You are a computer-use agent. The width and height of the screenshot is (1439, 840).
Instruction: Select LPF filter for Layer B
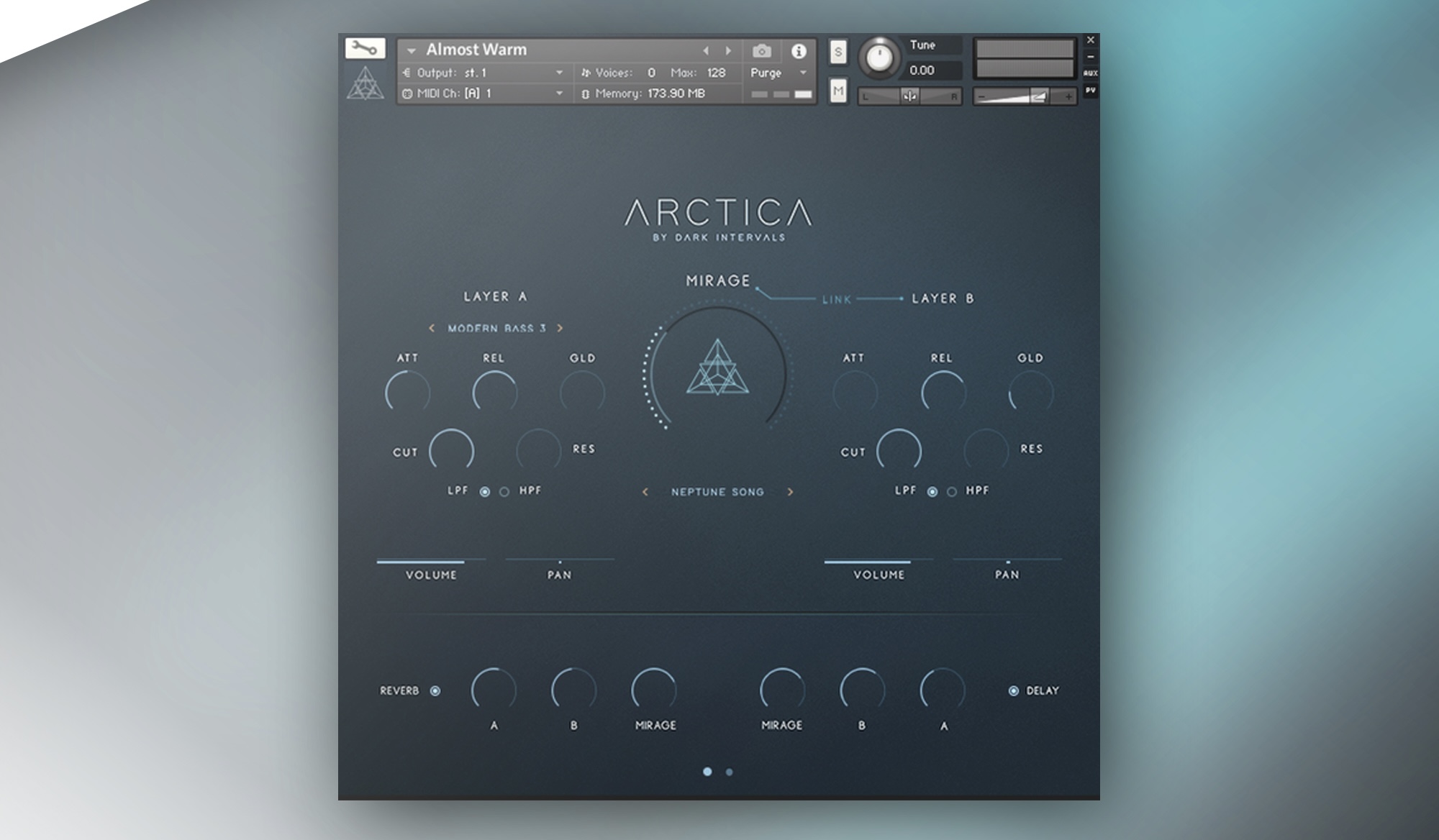[932, 492]
